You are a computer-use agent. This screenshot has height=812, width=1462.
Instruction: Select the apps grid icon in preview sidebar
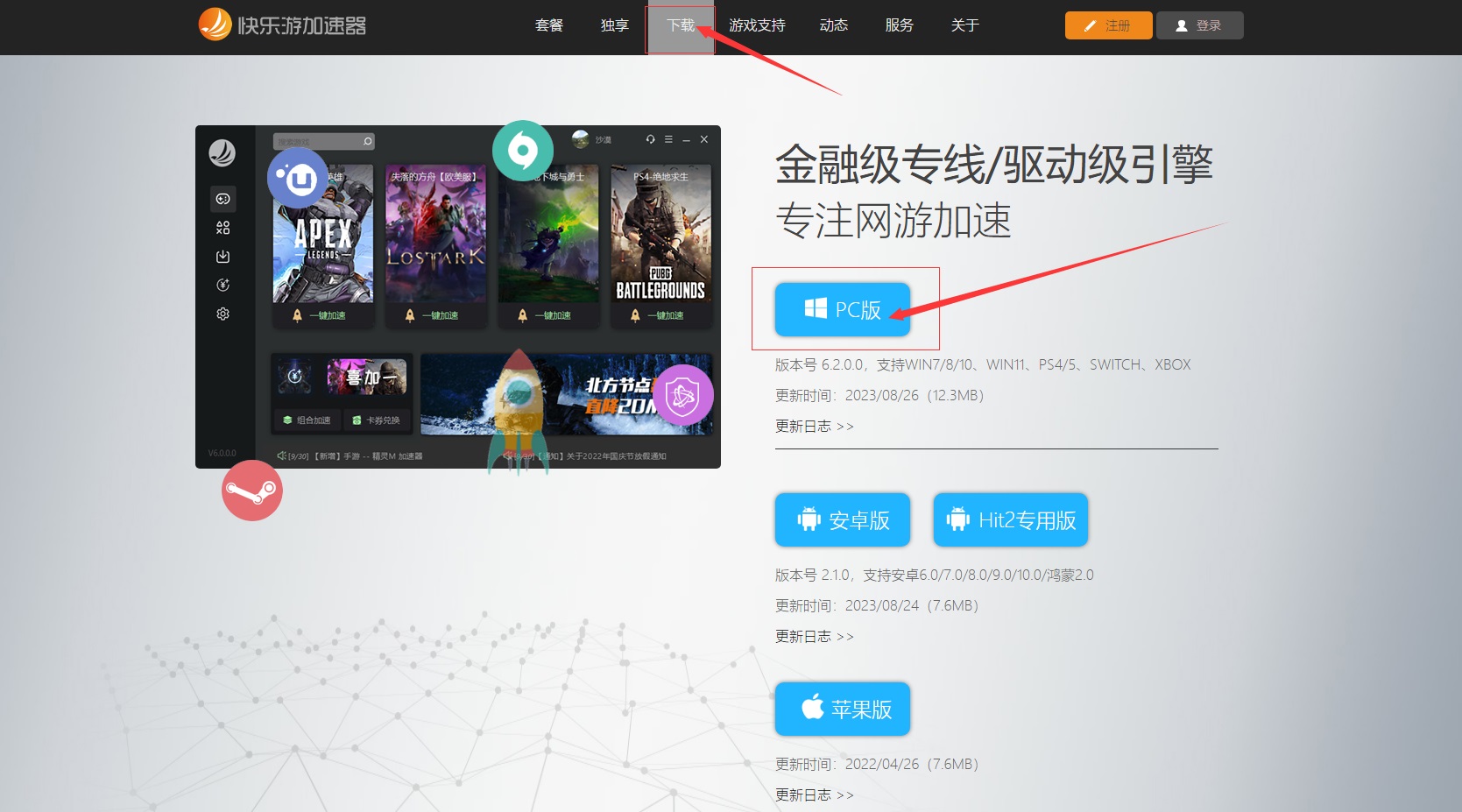coord(222,228)
